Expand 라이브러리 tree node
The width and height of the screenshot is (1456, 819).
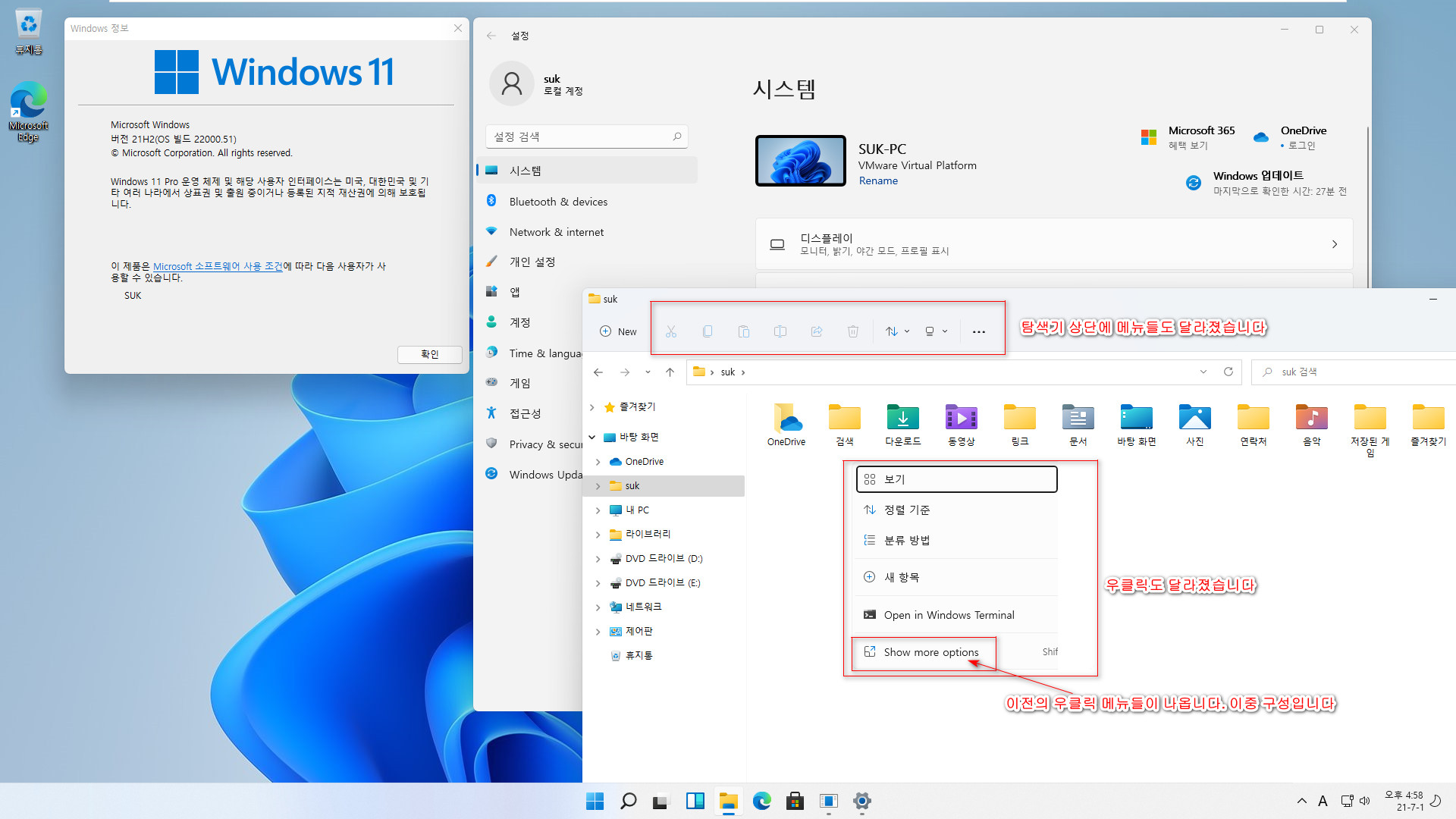(x=598, y=535)
